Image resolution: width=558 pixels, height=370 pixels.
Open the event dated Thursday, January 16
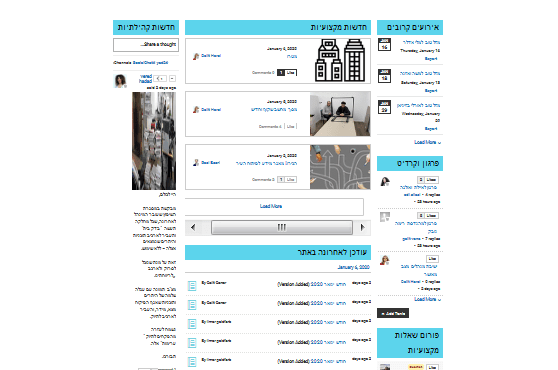421,42
